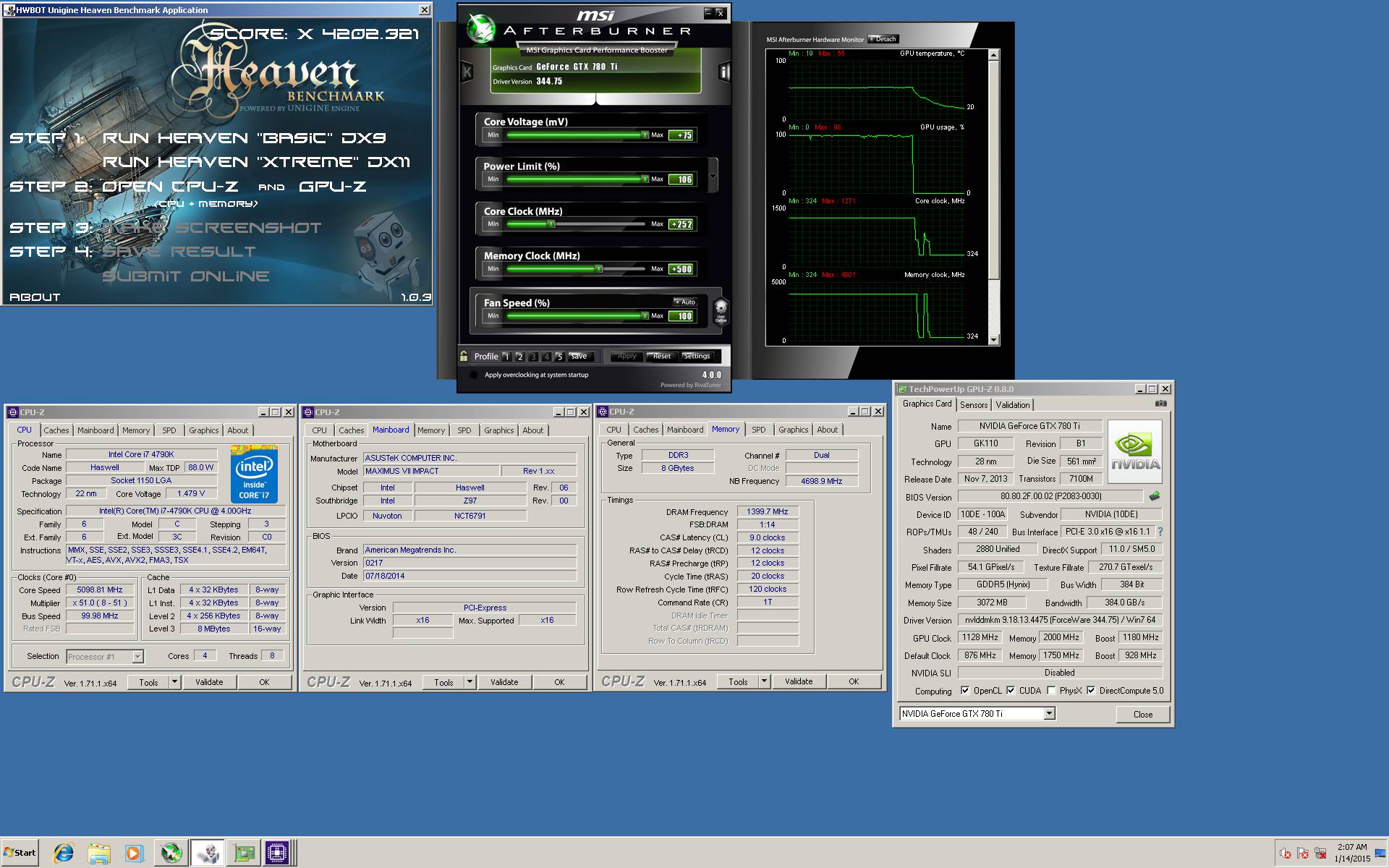This screenshot has height=868, width=1389.
Task: Select Afterburner profile slot 3
Action: [x=533, y=357]
